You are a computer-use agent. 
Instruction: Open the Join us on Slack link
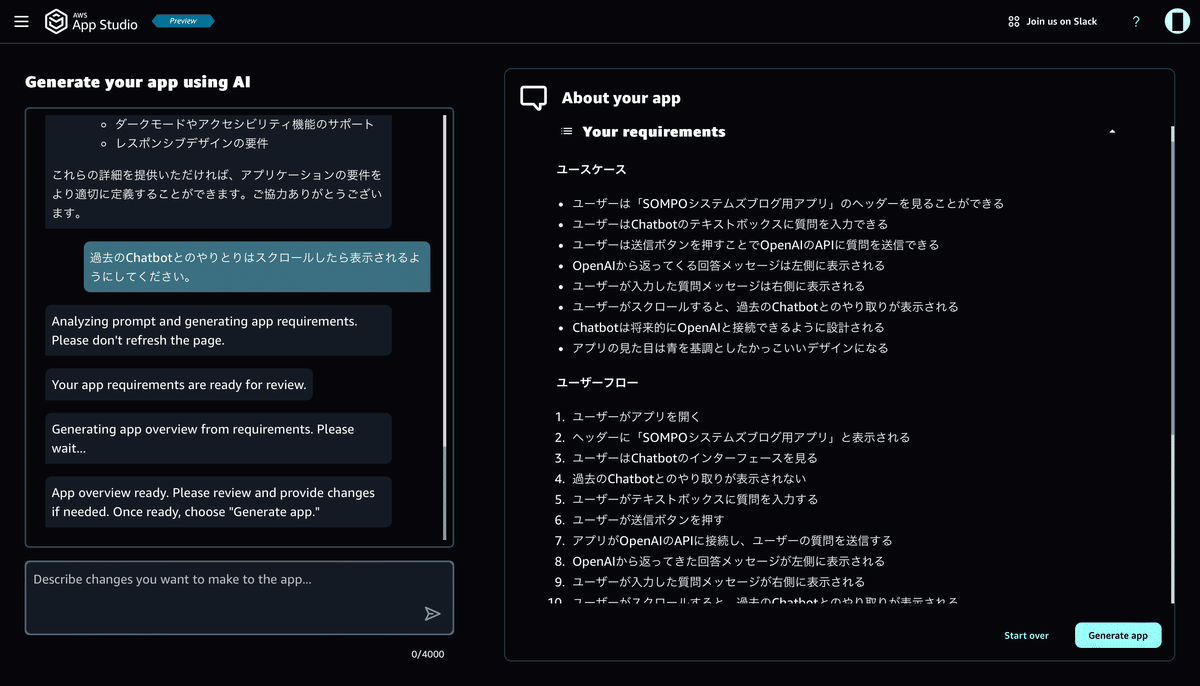(1060, 21)
